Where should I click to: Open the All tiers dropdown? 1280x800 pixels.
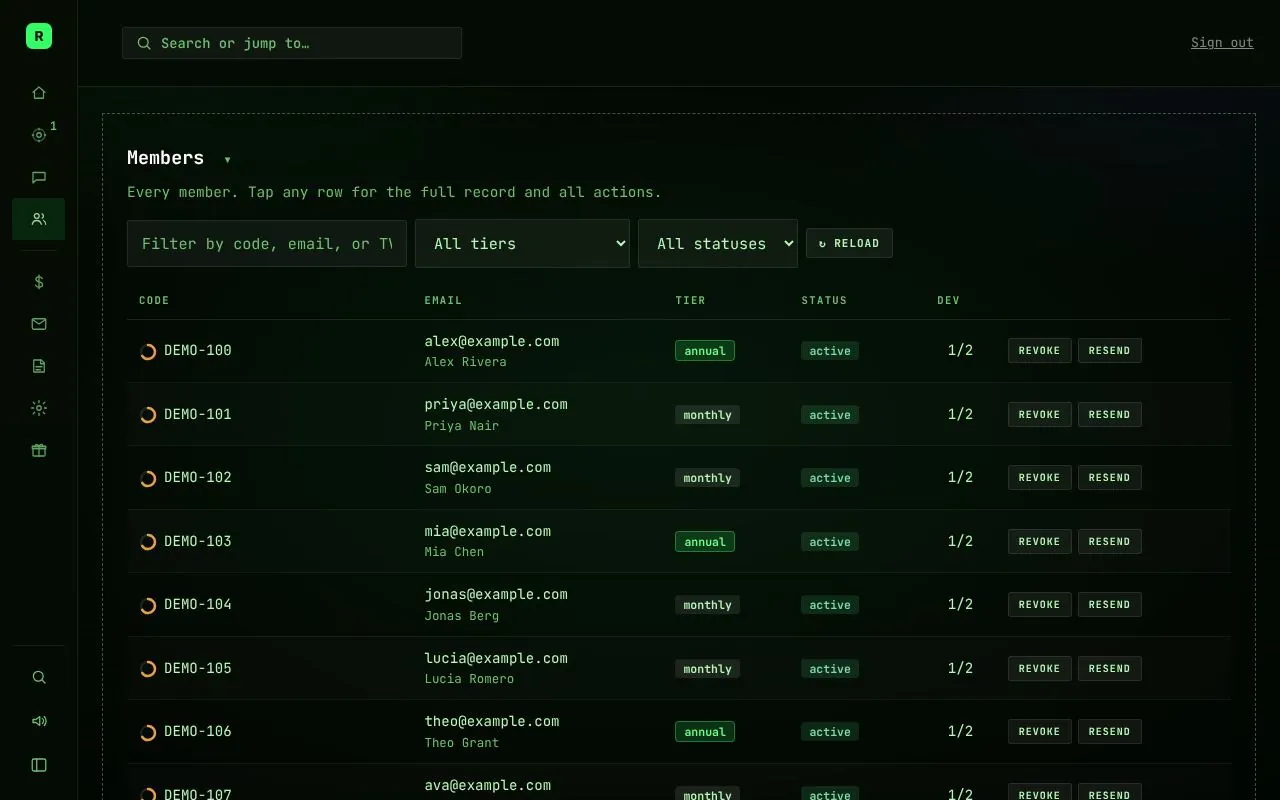tap(522, 243)
